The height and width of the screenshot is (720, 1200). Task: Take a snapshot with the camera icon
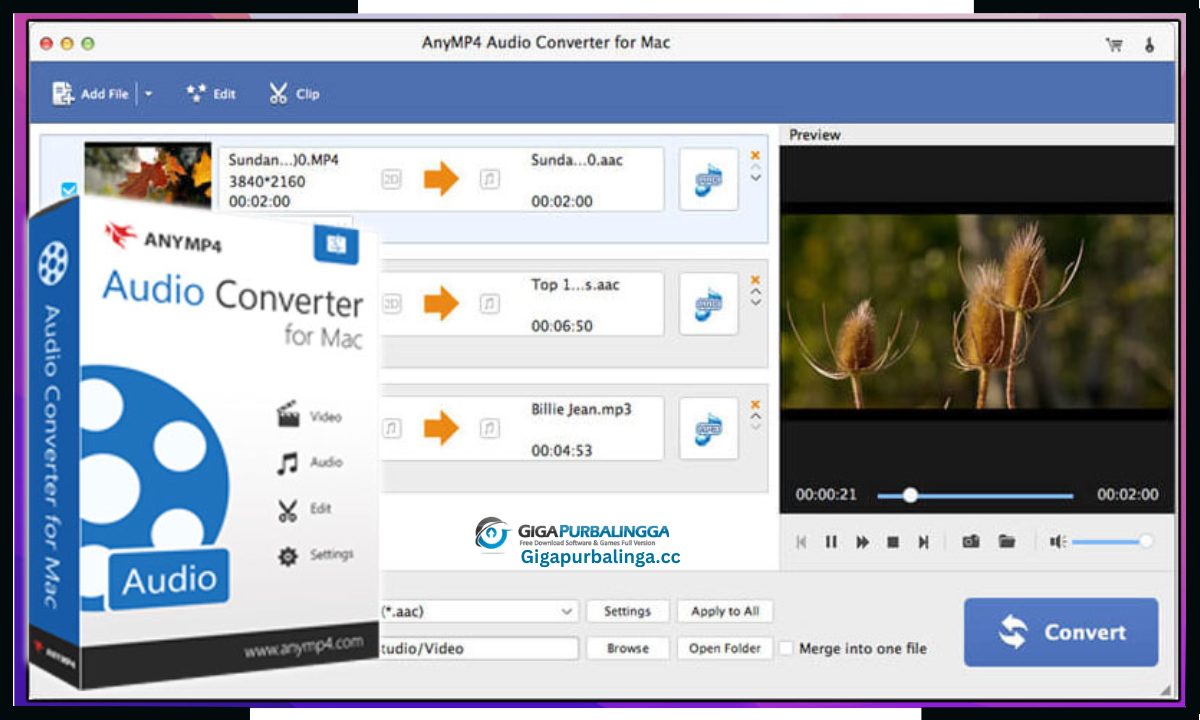click(970, 542)
